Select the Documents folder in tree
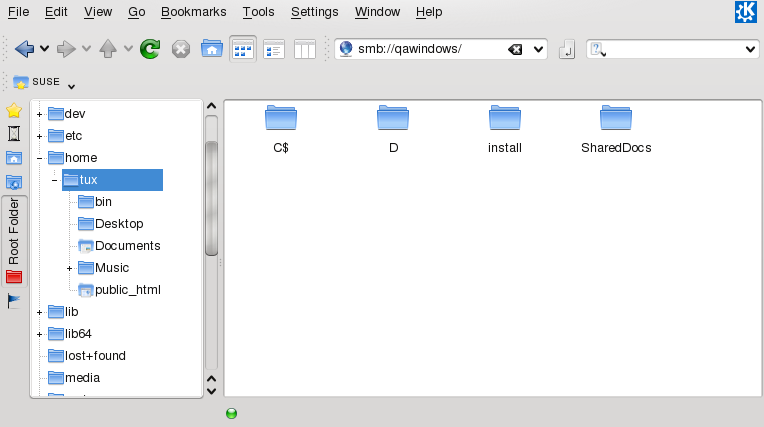764x427 pixels. (127, 246)
